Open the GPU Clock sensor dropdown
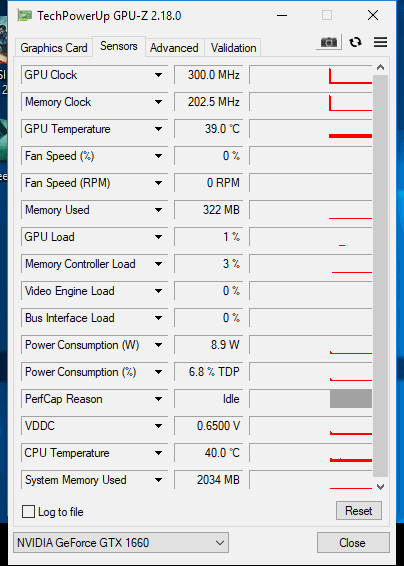Image resolution: width=404 pixels, height=566 pixels. [x=158, y=75]
